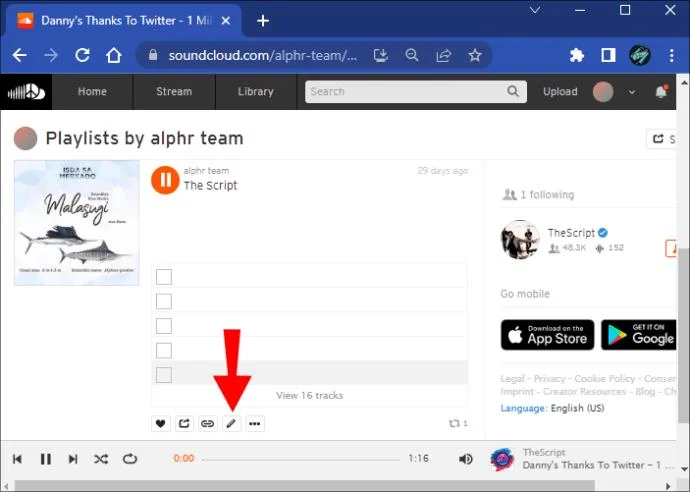
Task: Click the search magnifier in SoundCloud
Action: 513,91
